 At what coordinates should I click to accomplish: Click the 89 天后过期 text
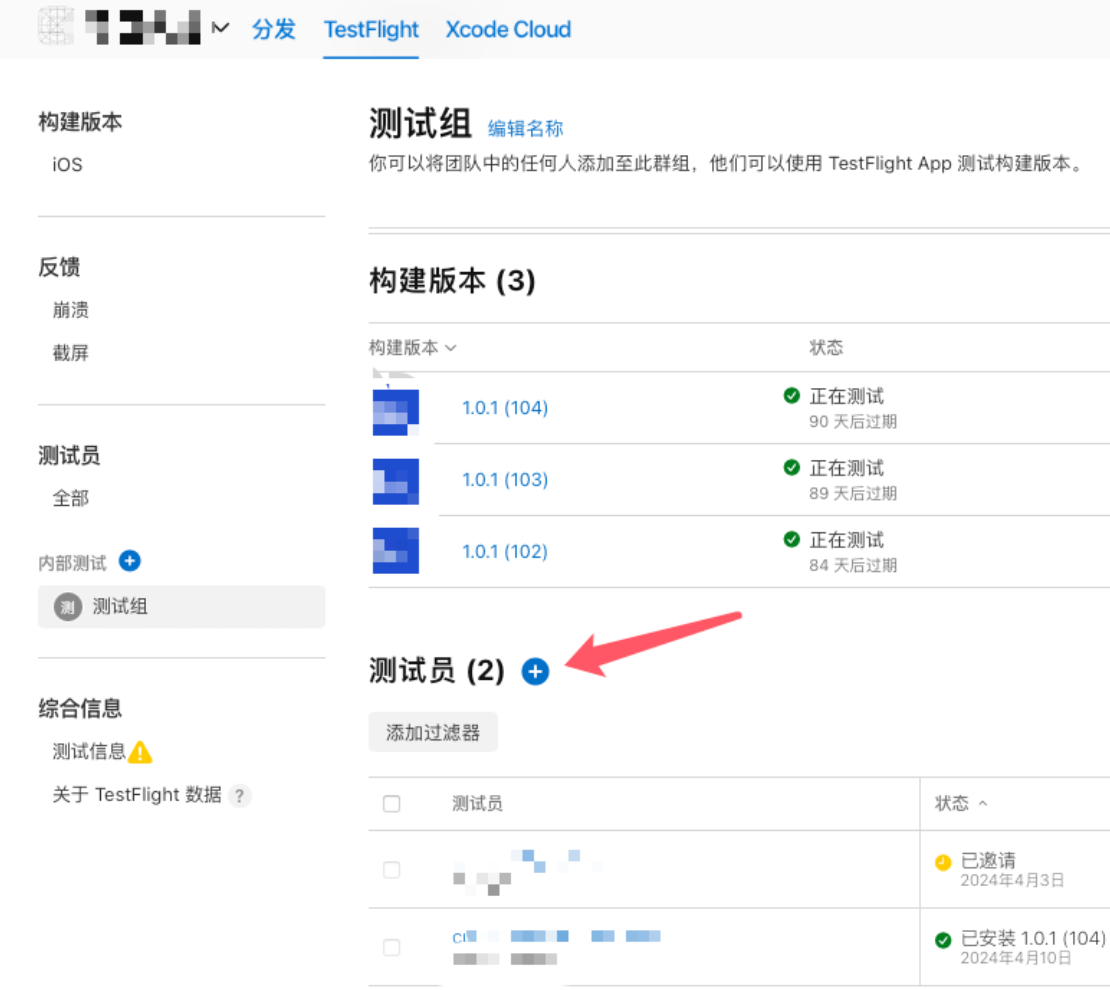[x=853, y=494]
